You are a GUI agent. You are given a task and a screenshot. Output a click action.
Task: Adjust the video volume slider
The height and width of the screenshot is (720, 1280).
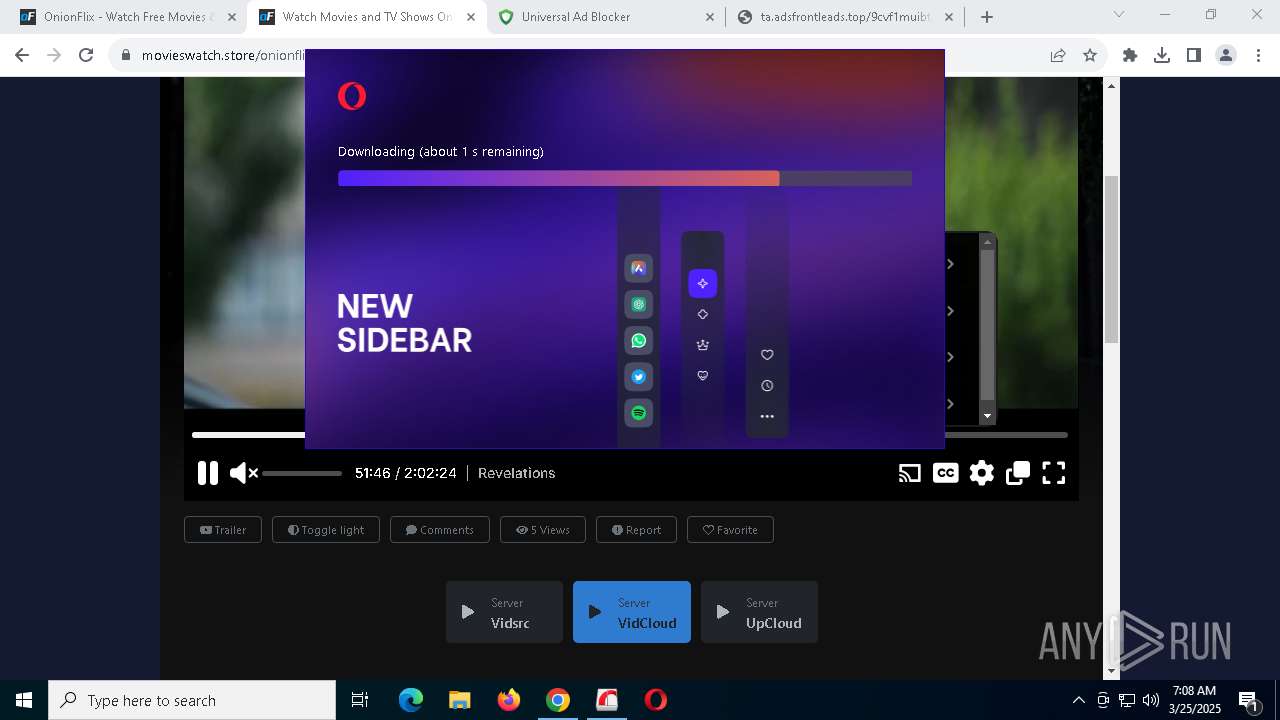(x=302, y=473)
